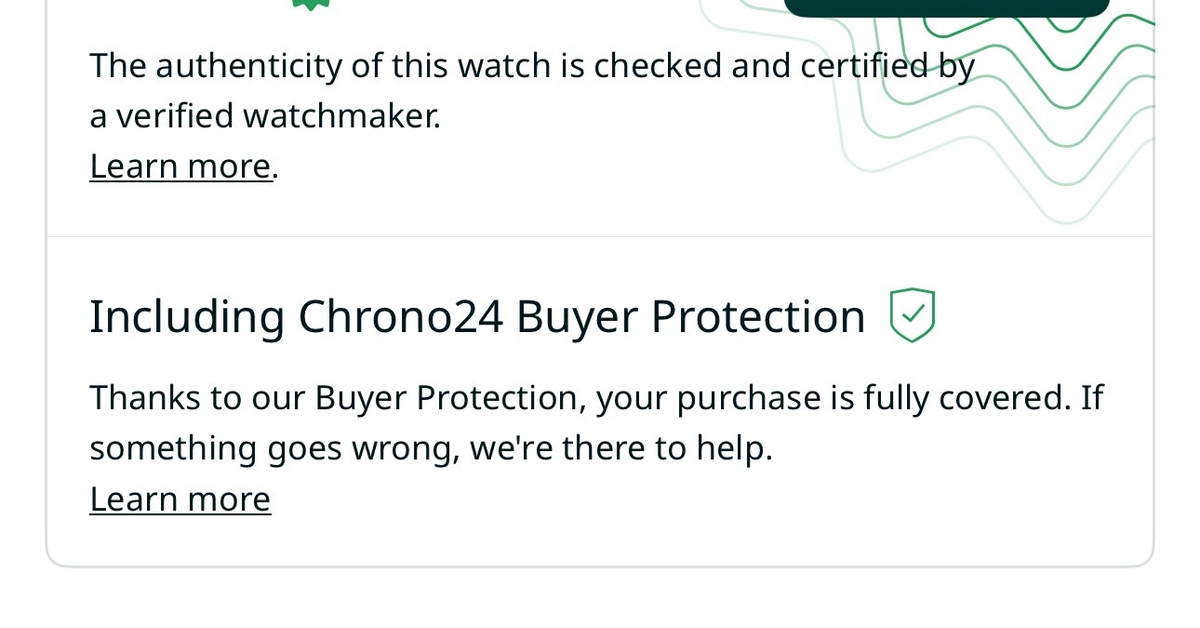Select the Buyer Protection description text
The height and width of the screenshot is (628, 1200).
click(597, 422)
